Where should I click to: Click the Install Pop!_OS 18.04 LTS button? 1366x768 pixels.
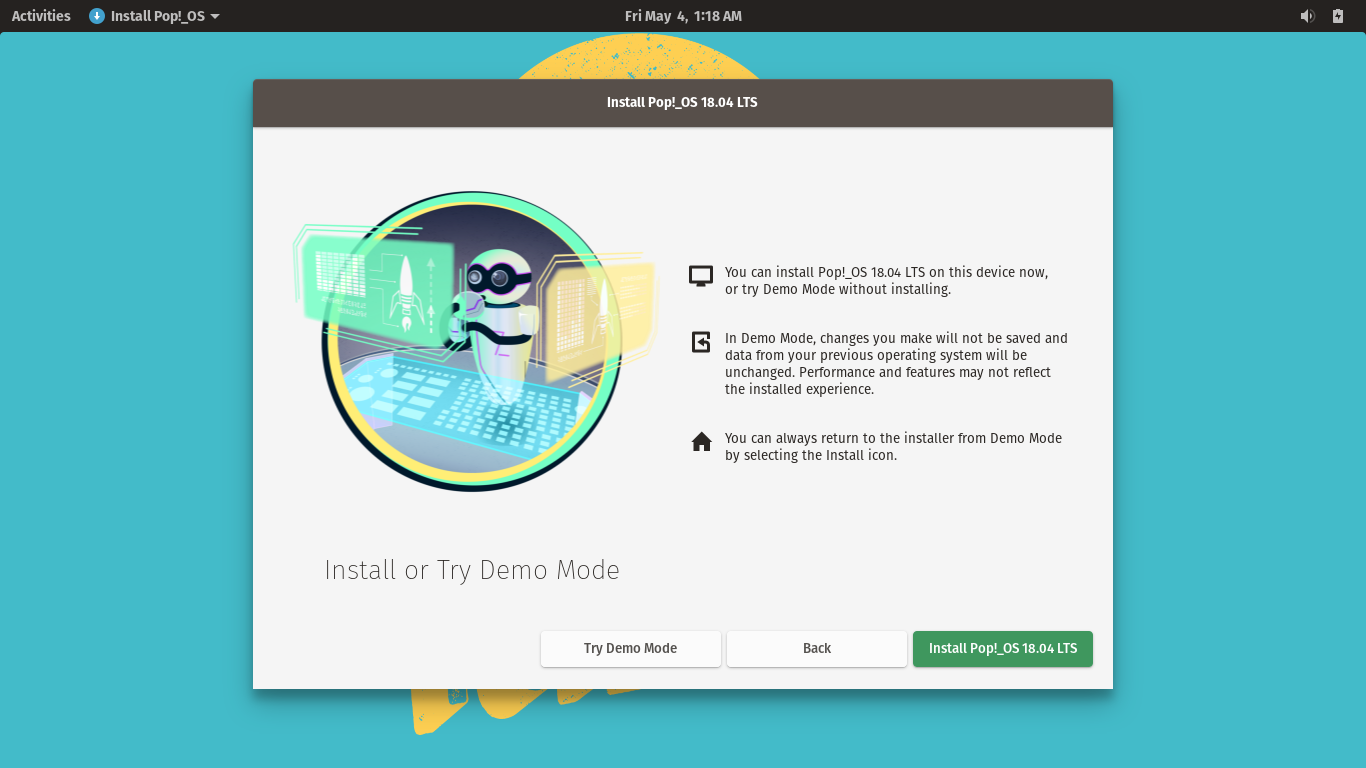[1002, 649]
